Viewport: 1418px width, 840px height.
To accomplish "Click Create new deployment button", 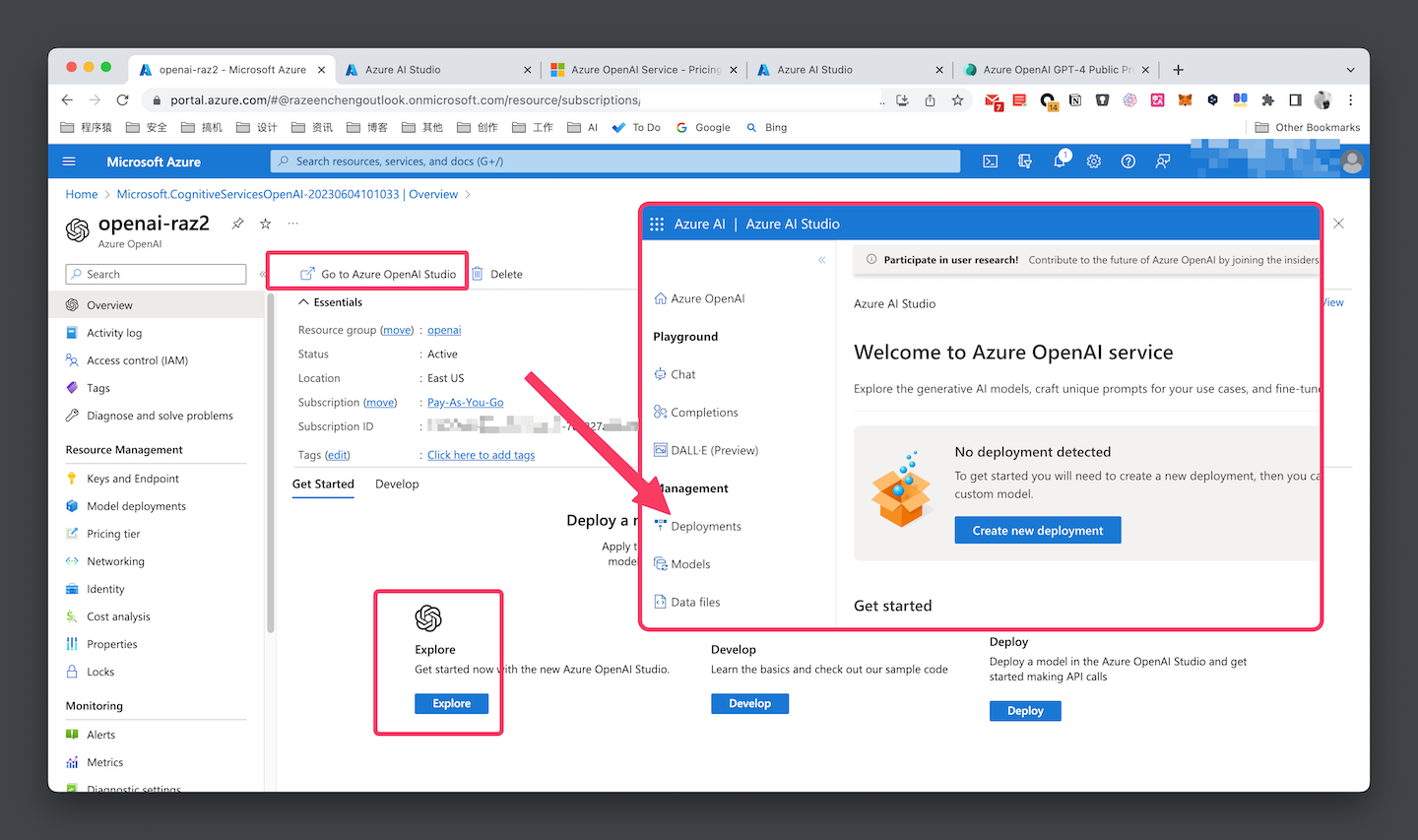I will coord(1038,530).
